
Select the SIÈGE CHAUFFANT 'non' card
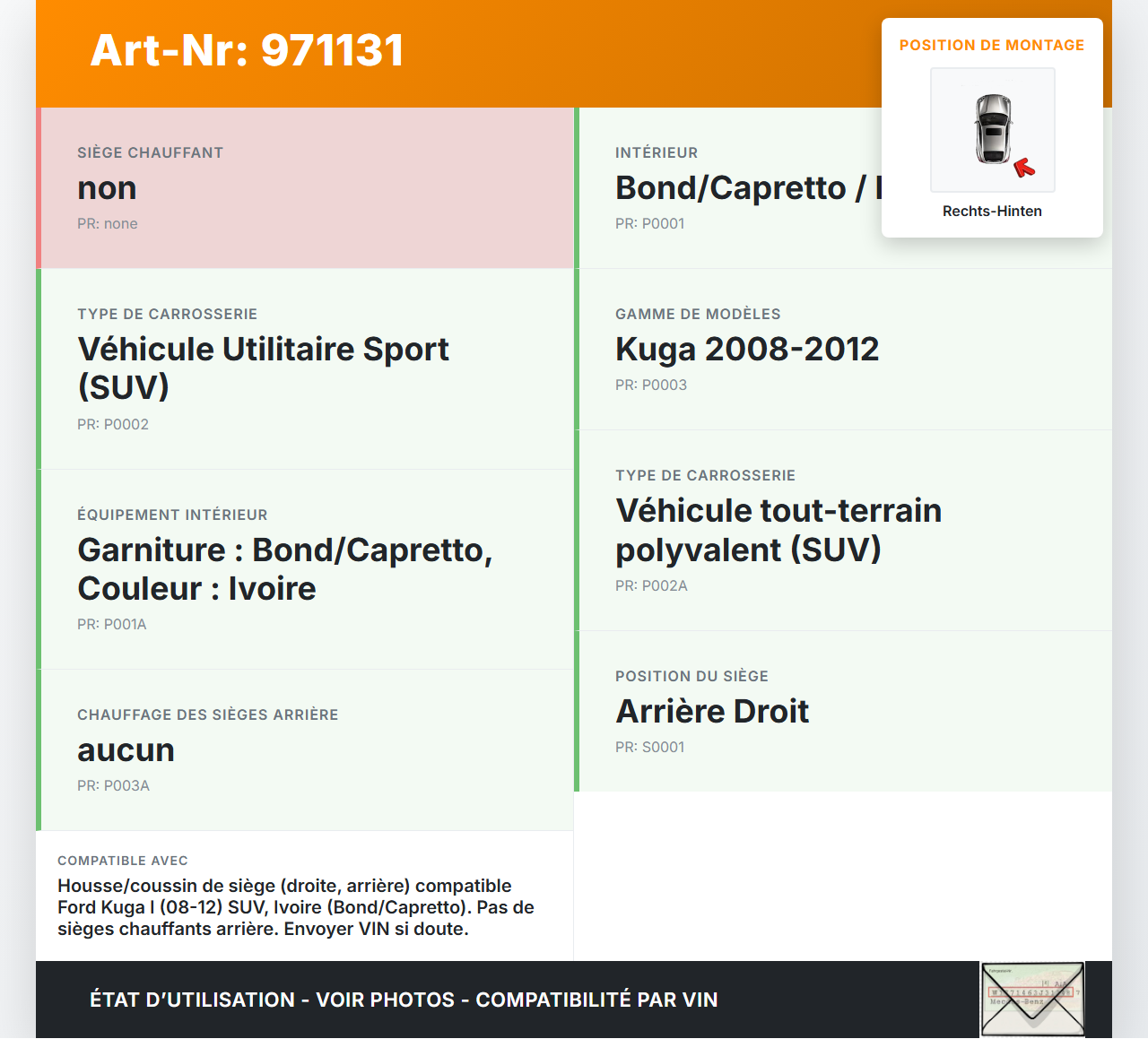(305, 187)
